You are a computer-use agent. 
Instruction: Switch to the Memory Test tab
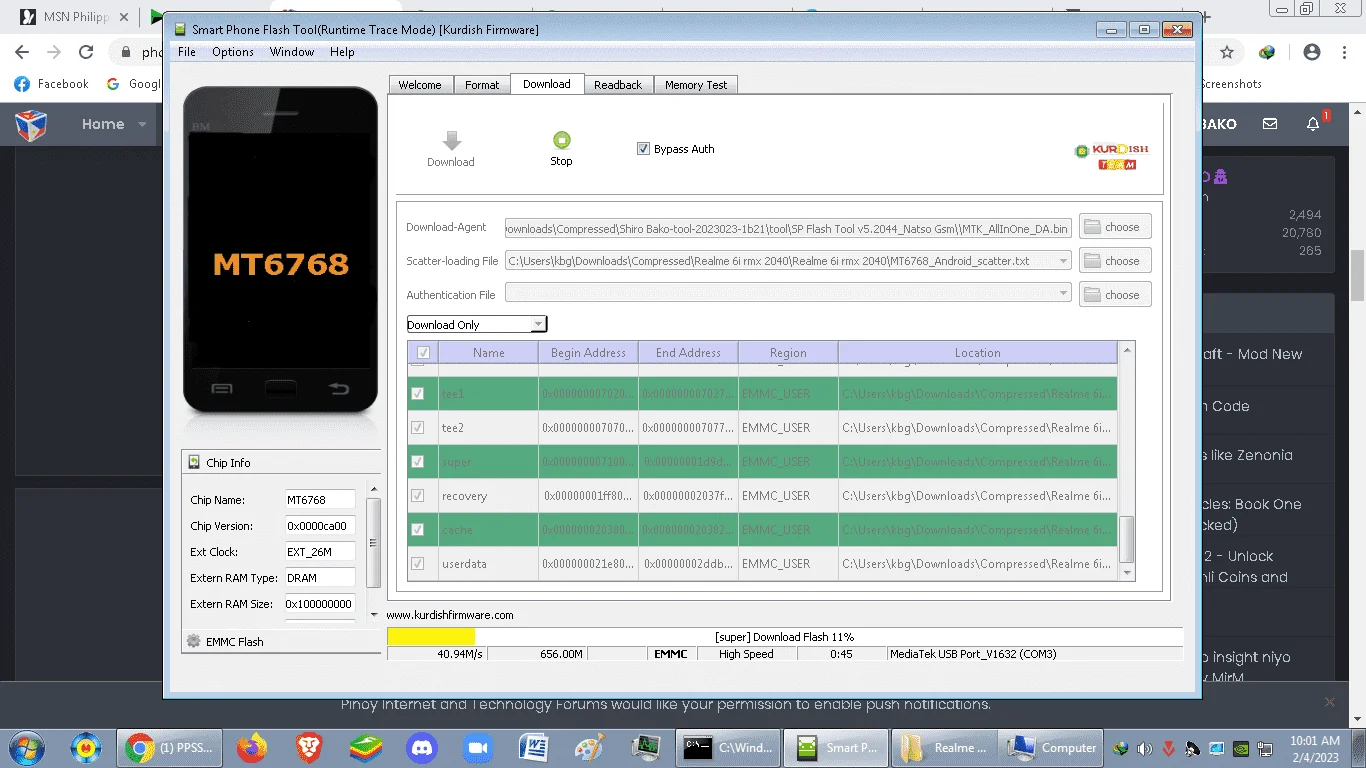pyautogui.click(x=696, y=85)
